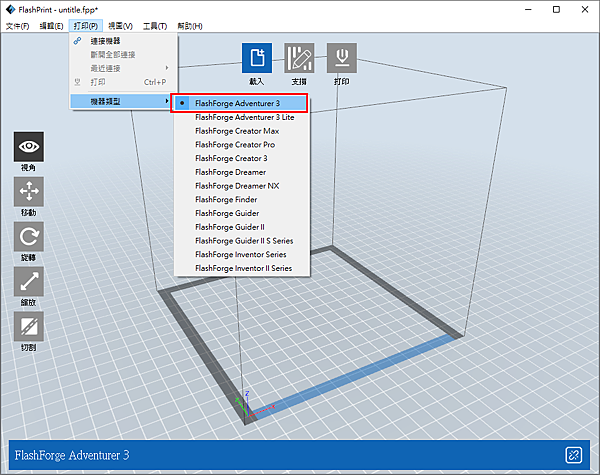Select FlashForge Guider II S Series
This screenshot has height=475, width=600.
pyautogui.click(x=242, y=241)
